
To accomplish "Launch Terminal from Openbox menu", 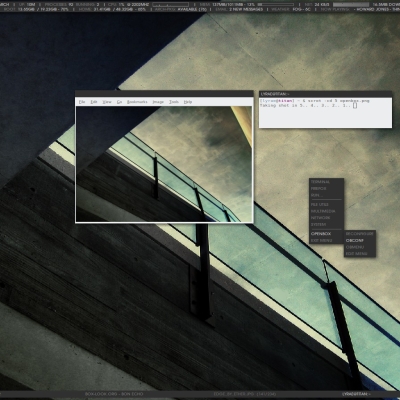I will pos(326,182).
